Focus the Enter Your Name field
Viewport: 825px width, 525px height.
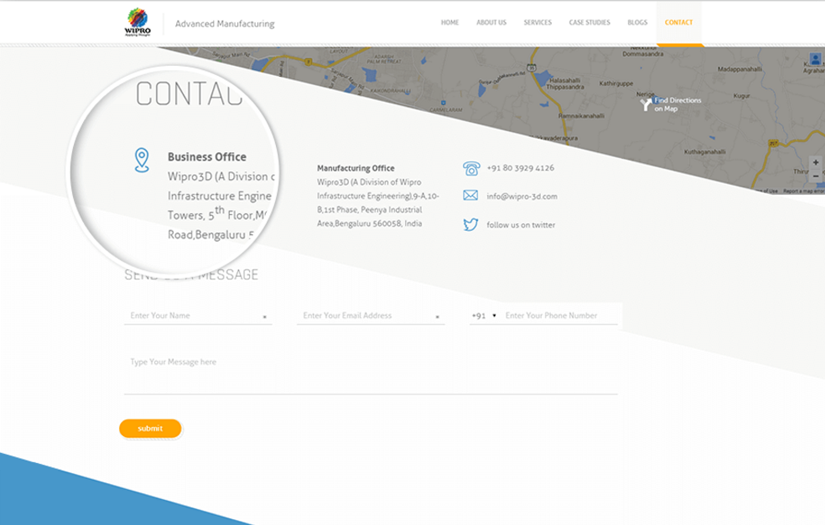(198, 316)
